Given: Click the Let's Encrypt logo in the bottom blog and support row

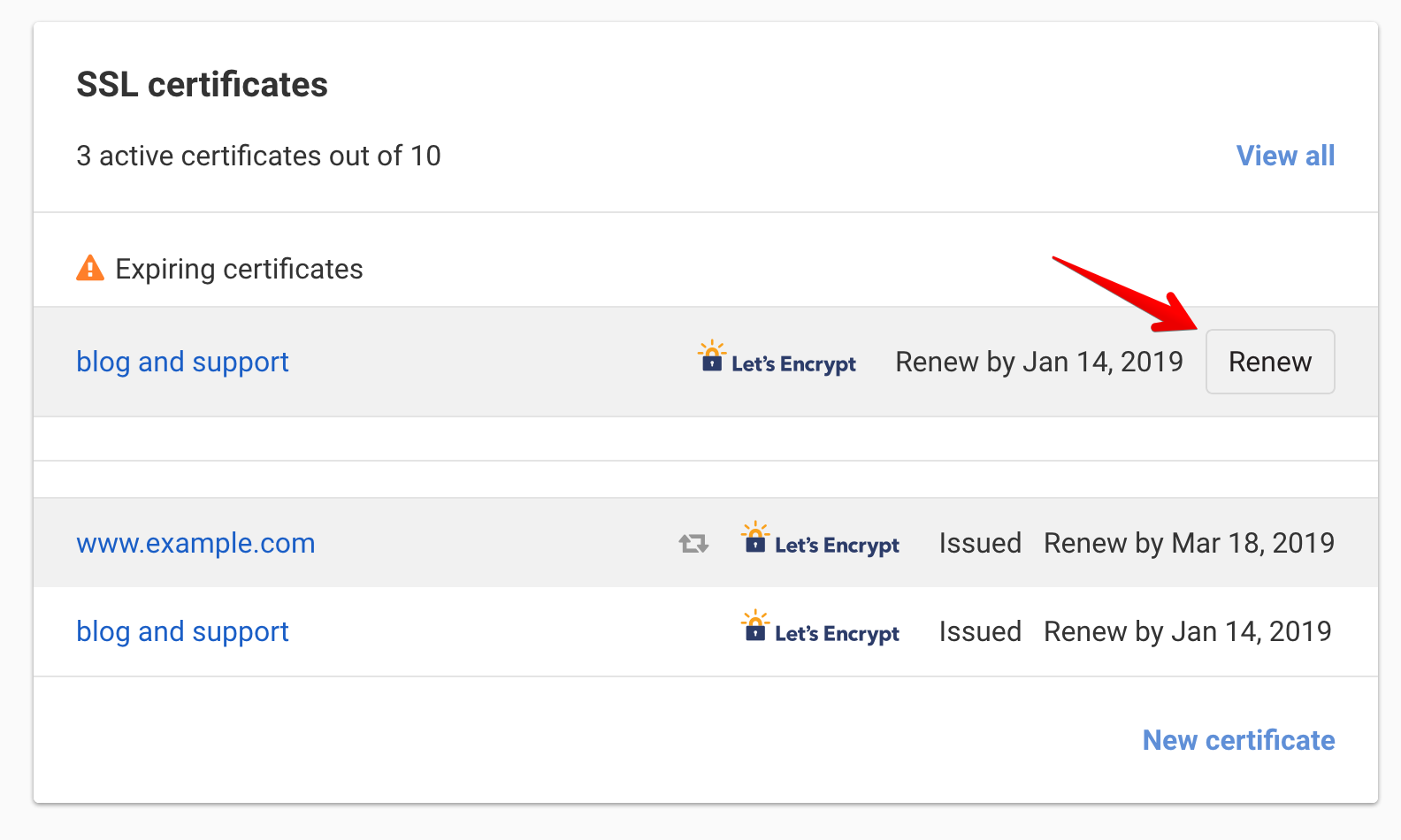Looking at the screenshot, I should 820,630.
